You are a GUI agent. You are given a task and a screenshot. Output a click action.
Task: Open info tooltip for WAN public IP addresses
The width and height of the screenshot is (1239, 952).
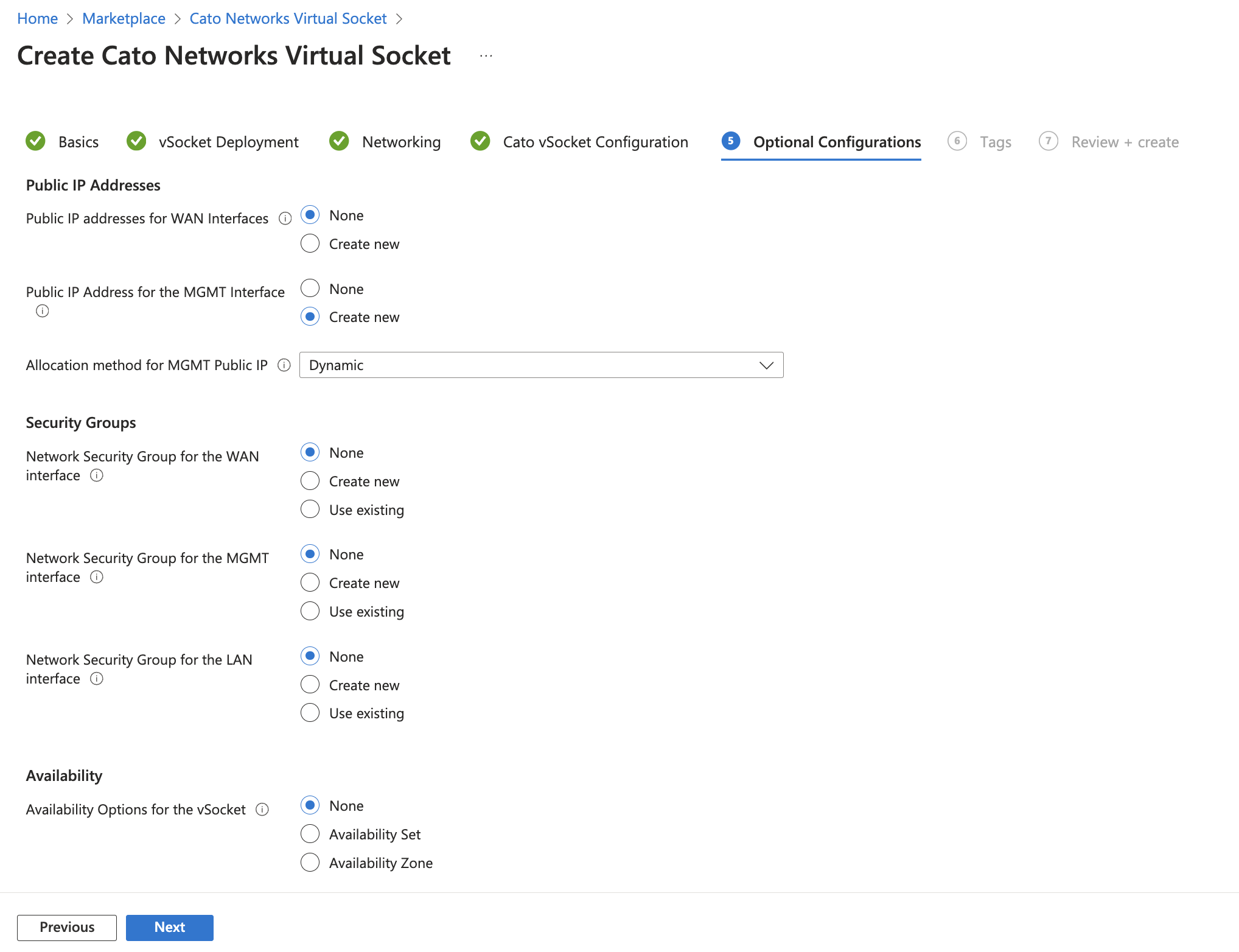click(285, 218)
